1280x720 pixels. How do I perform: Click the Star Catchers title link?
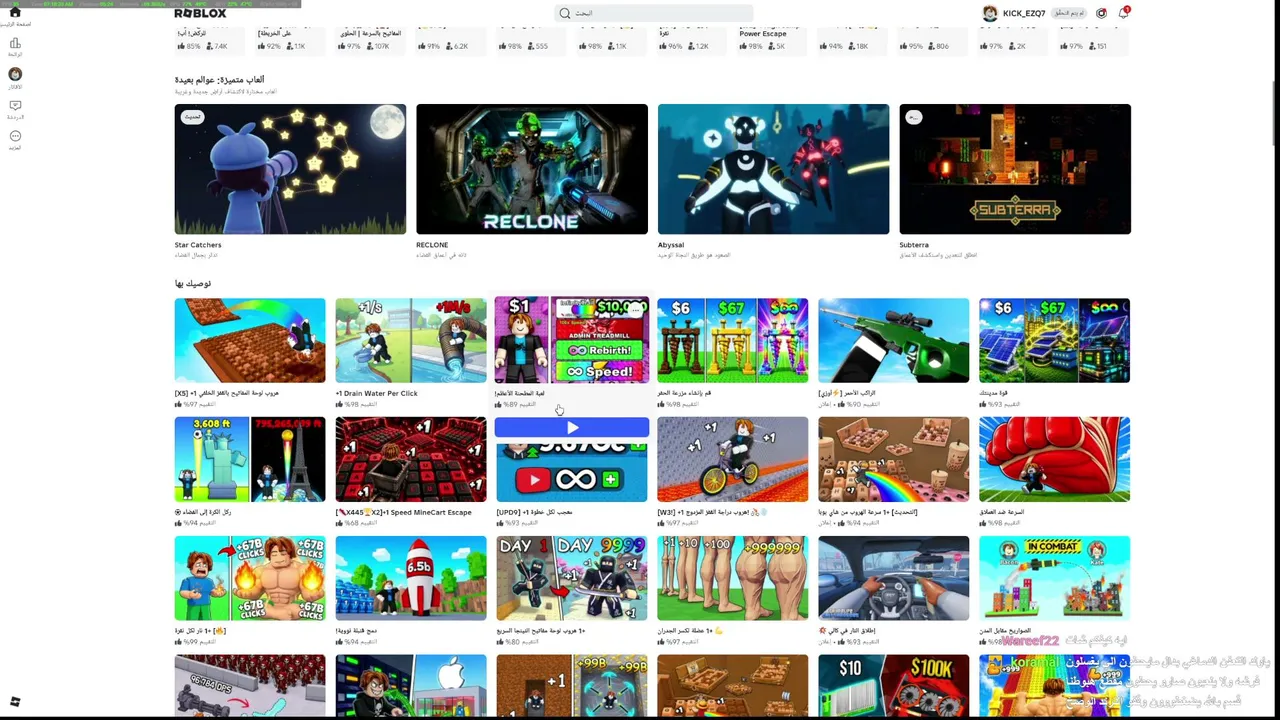198,245
